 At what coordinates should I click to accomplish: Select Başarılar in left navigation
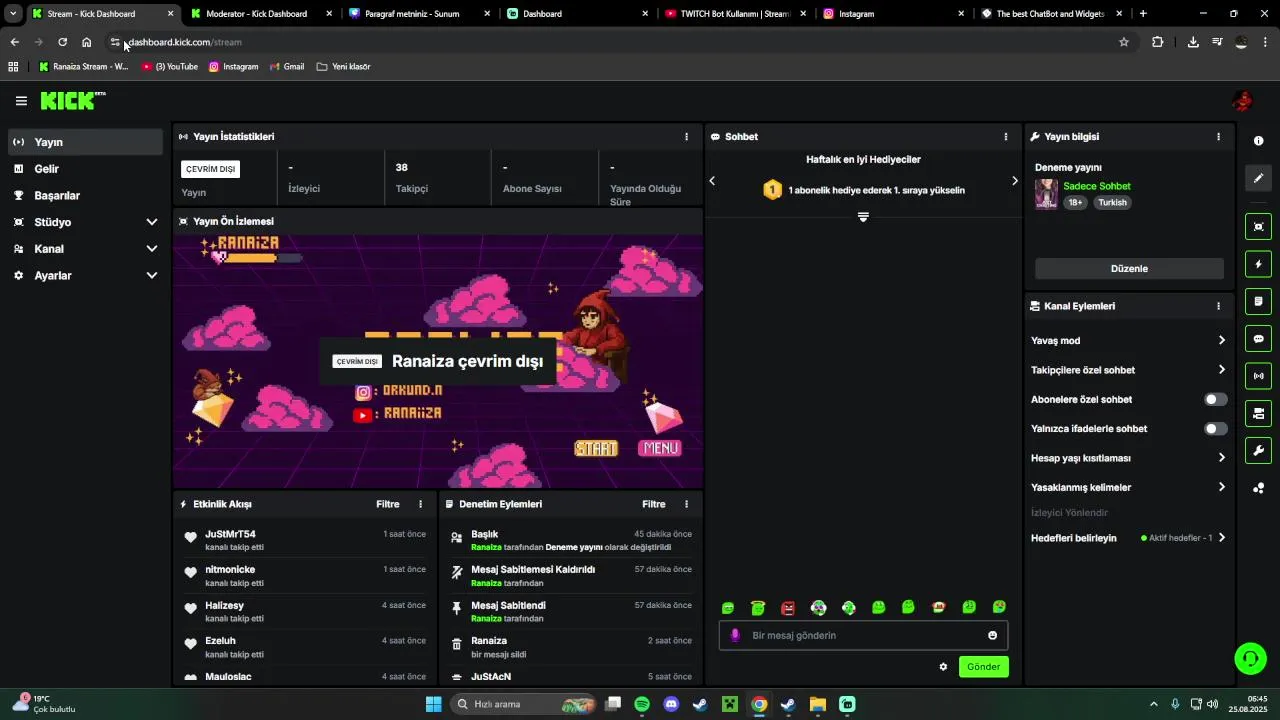85,196
